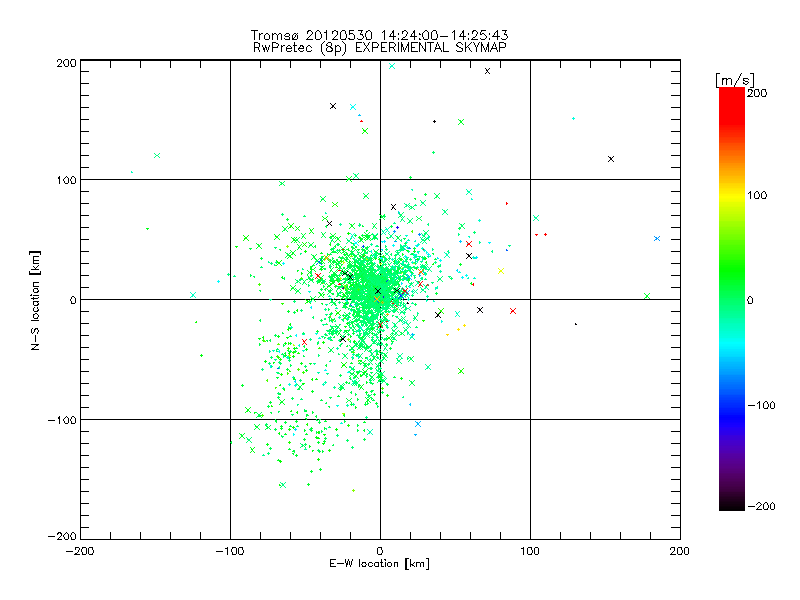Click the blue X marker nearest the plot's east edge
Screen dimensions: 800x600
tap(657, 239)
